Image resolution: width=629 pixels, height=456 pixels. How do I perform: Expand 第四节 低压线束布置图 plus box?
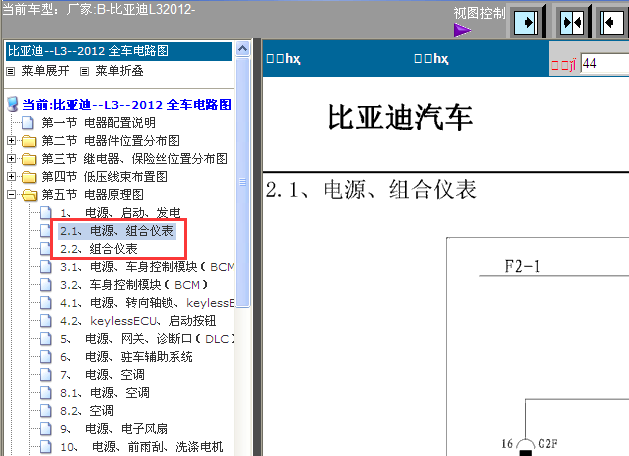11,176
